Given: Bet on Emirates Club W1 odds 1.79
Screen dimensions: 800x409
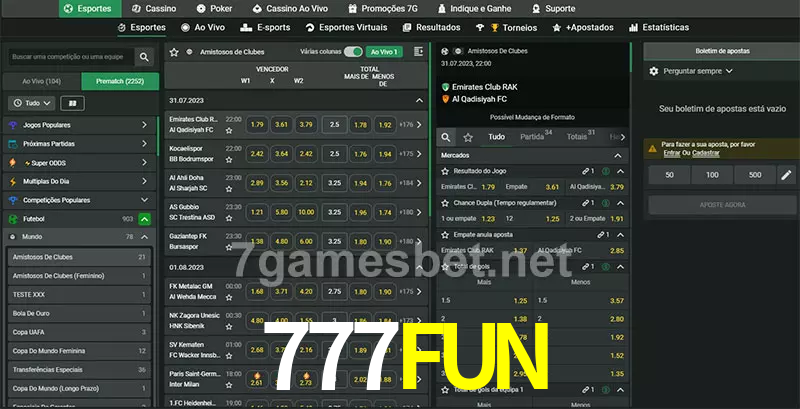Looking at the screenshot, I should (257, 124).
